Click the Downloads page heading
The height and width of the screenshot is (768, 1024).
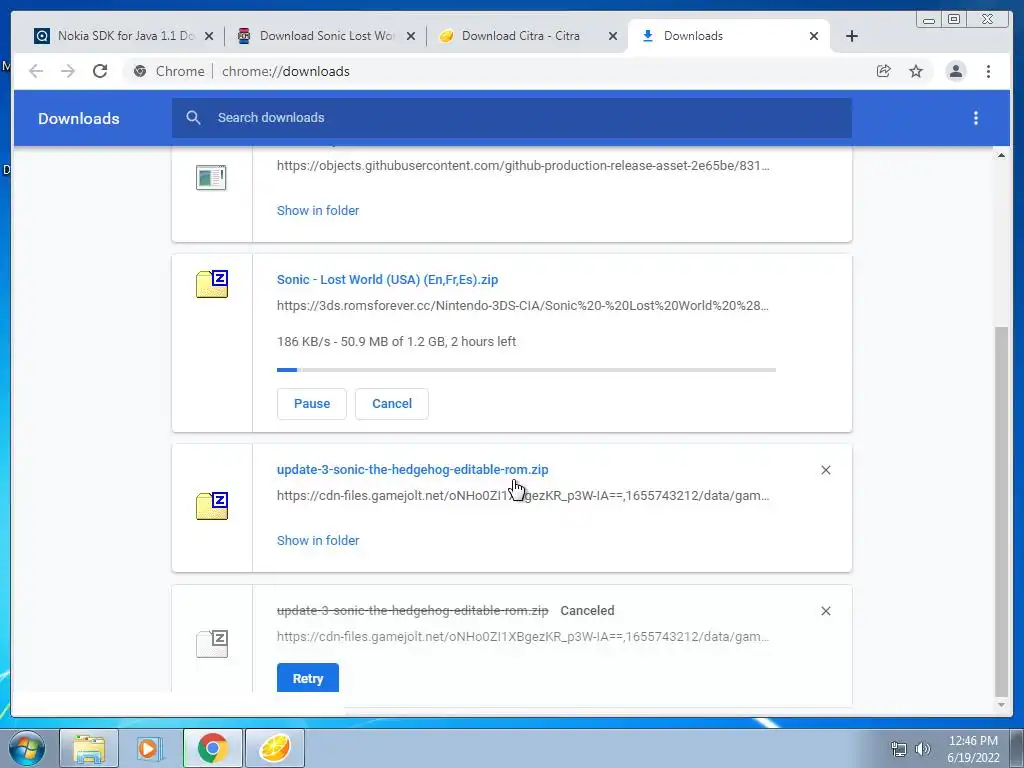click(x=78, y=119)
